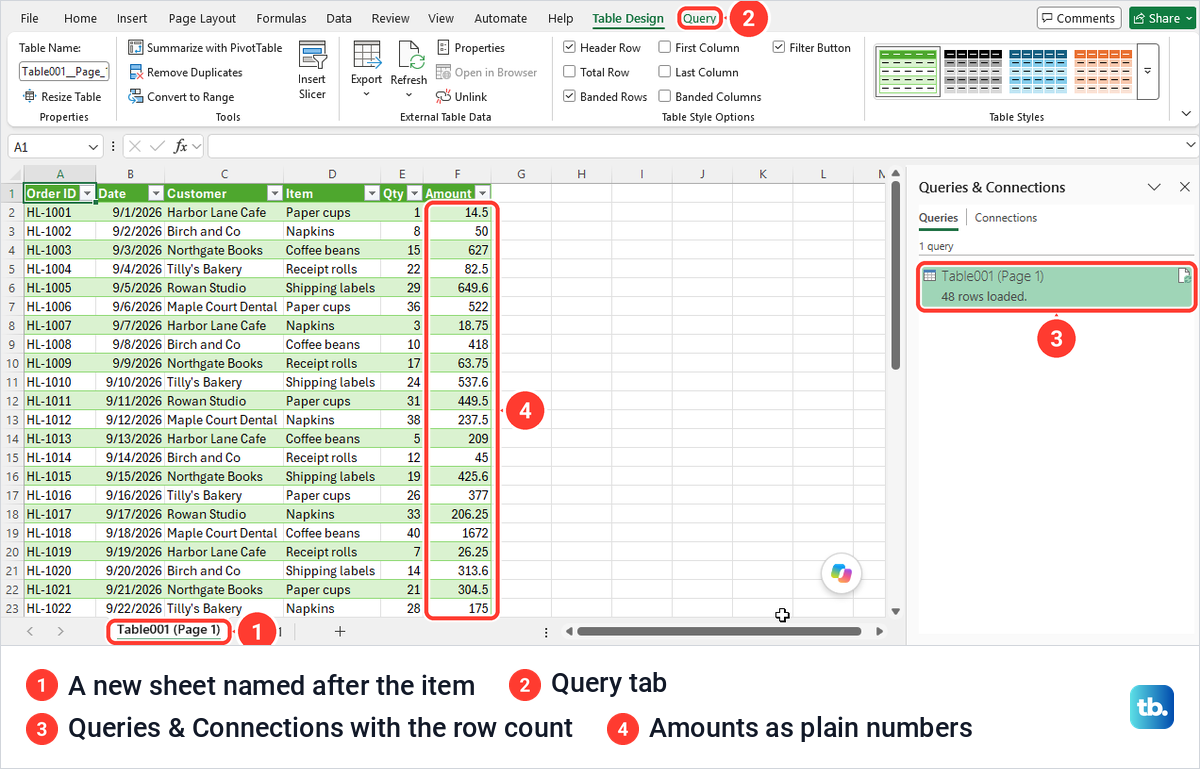Enable Last Column checkbox
The height and width of the screenshot is (769, 1200).
(x=665, y=72)
